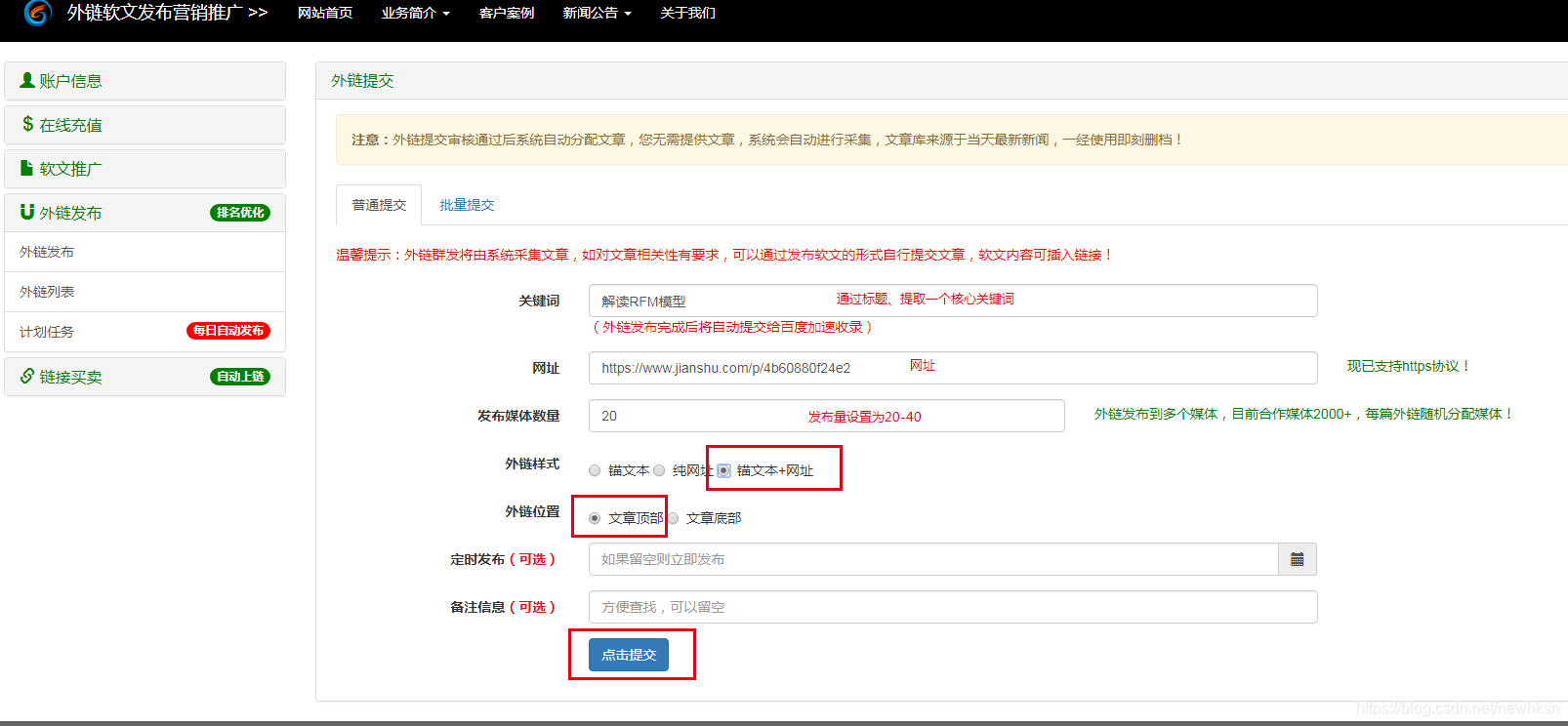
Task: Click the site logo icon in header
Action: click(37, 13)
